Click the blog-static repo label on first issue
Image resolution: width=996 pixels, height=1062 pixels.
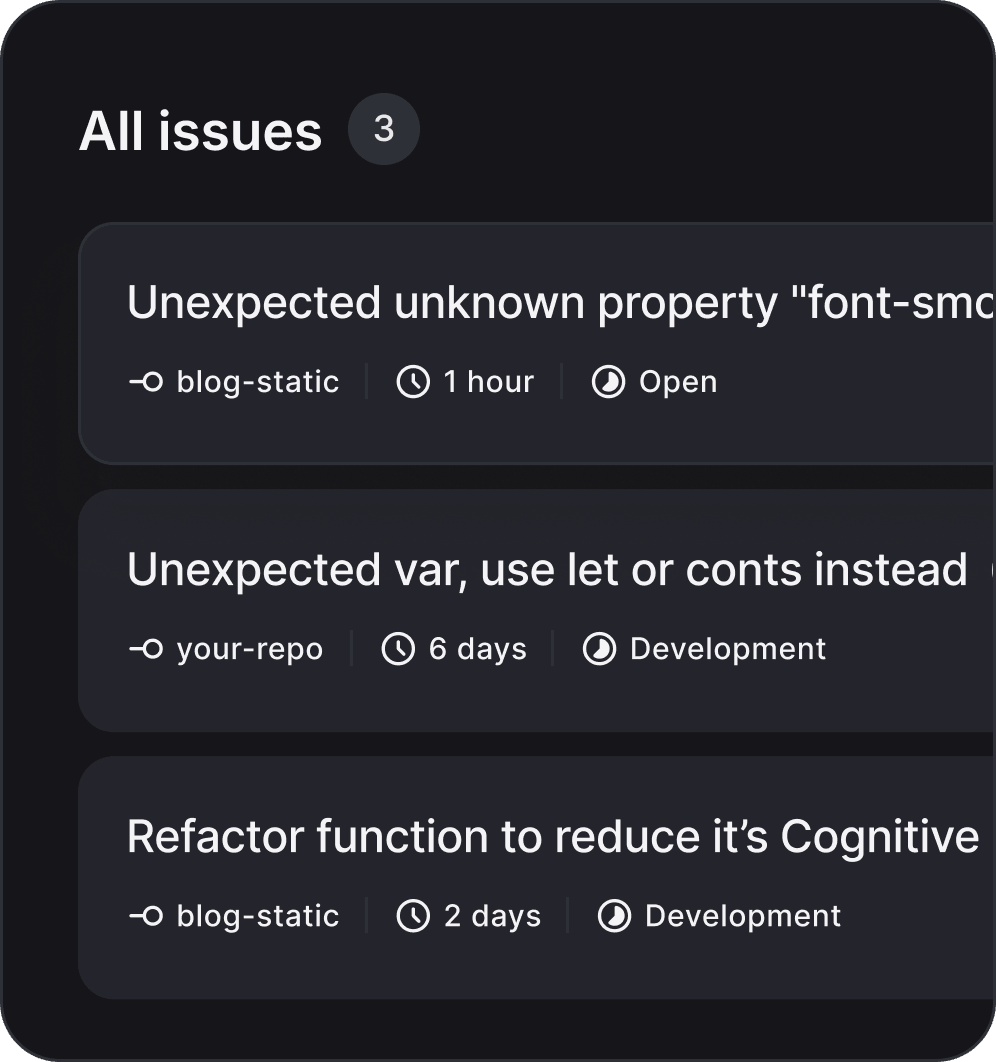pyautogui.click(x=257, y=381)
